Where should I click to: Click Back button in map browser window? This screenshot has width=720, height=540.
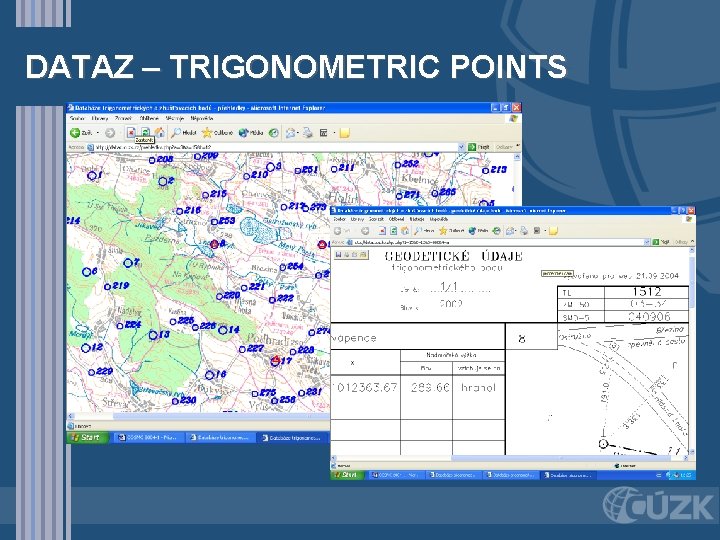click(x=81, y=133)
